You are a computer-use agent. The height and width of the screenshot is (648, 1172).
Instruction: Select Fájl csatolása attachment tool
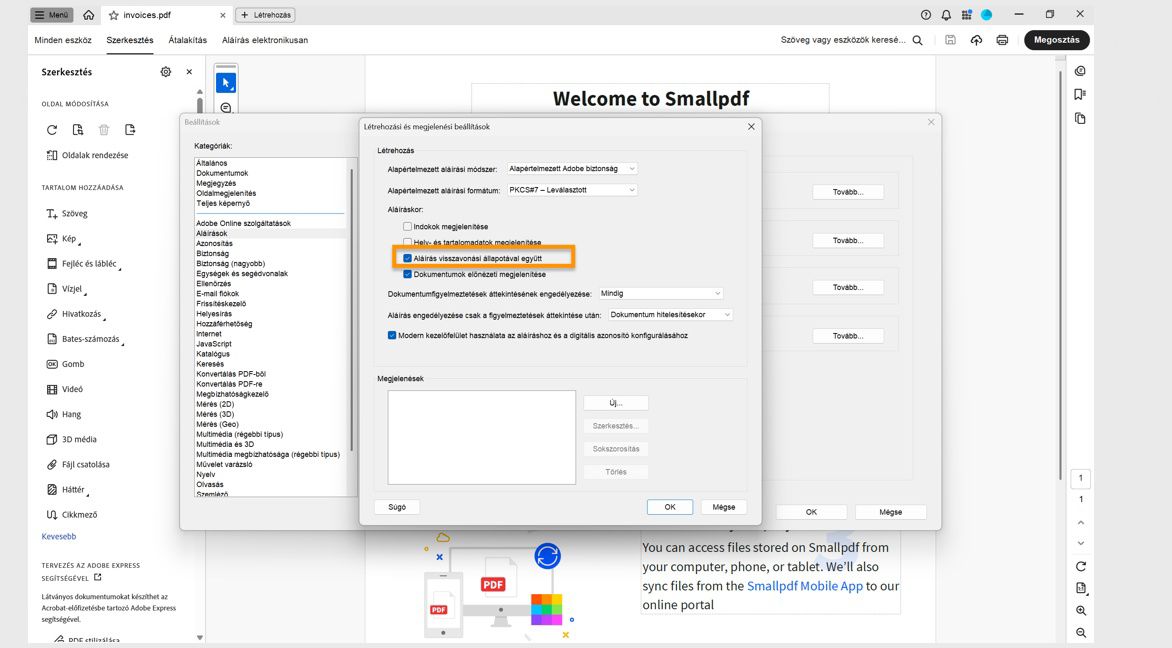pos(78,464)
